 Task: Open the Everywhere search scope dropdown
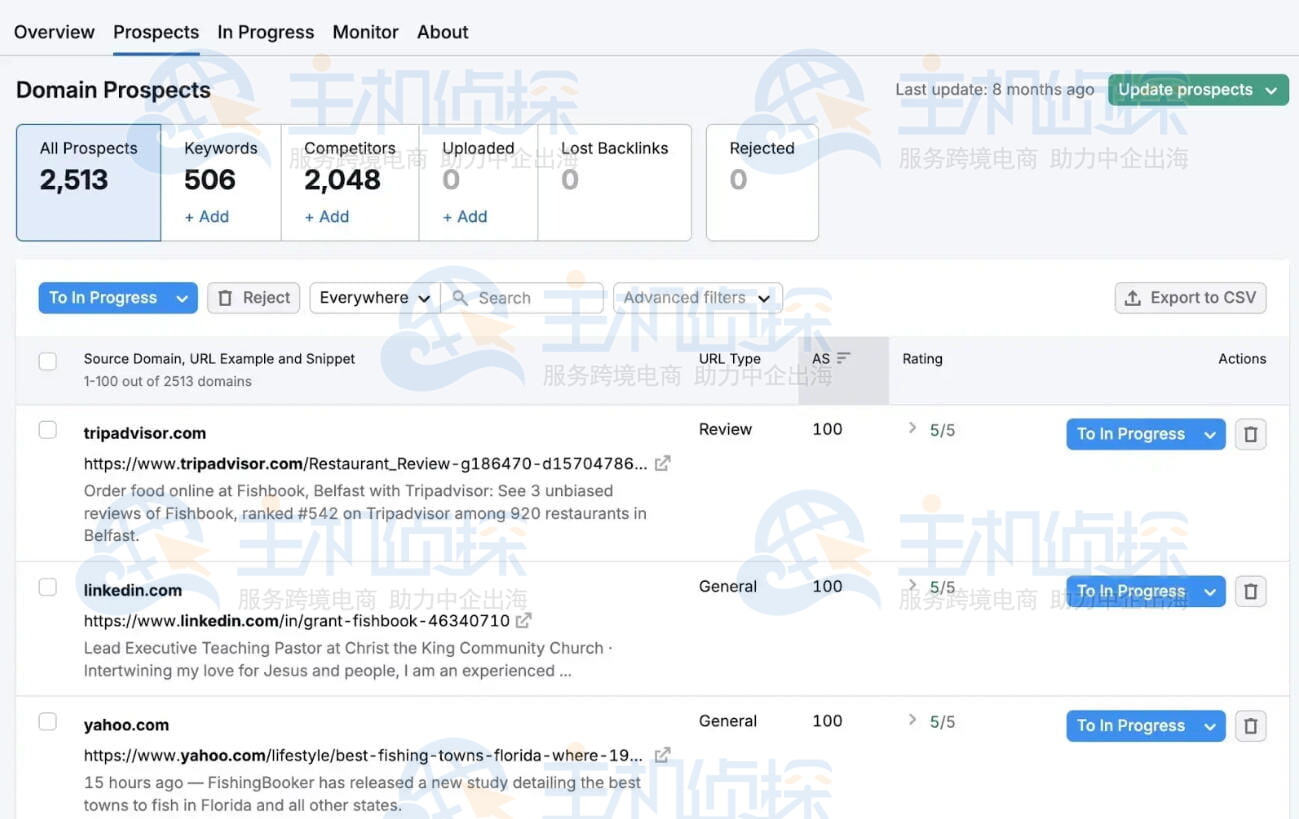point(375,298)
